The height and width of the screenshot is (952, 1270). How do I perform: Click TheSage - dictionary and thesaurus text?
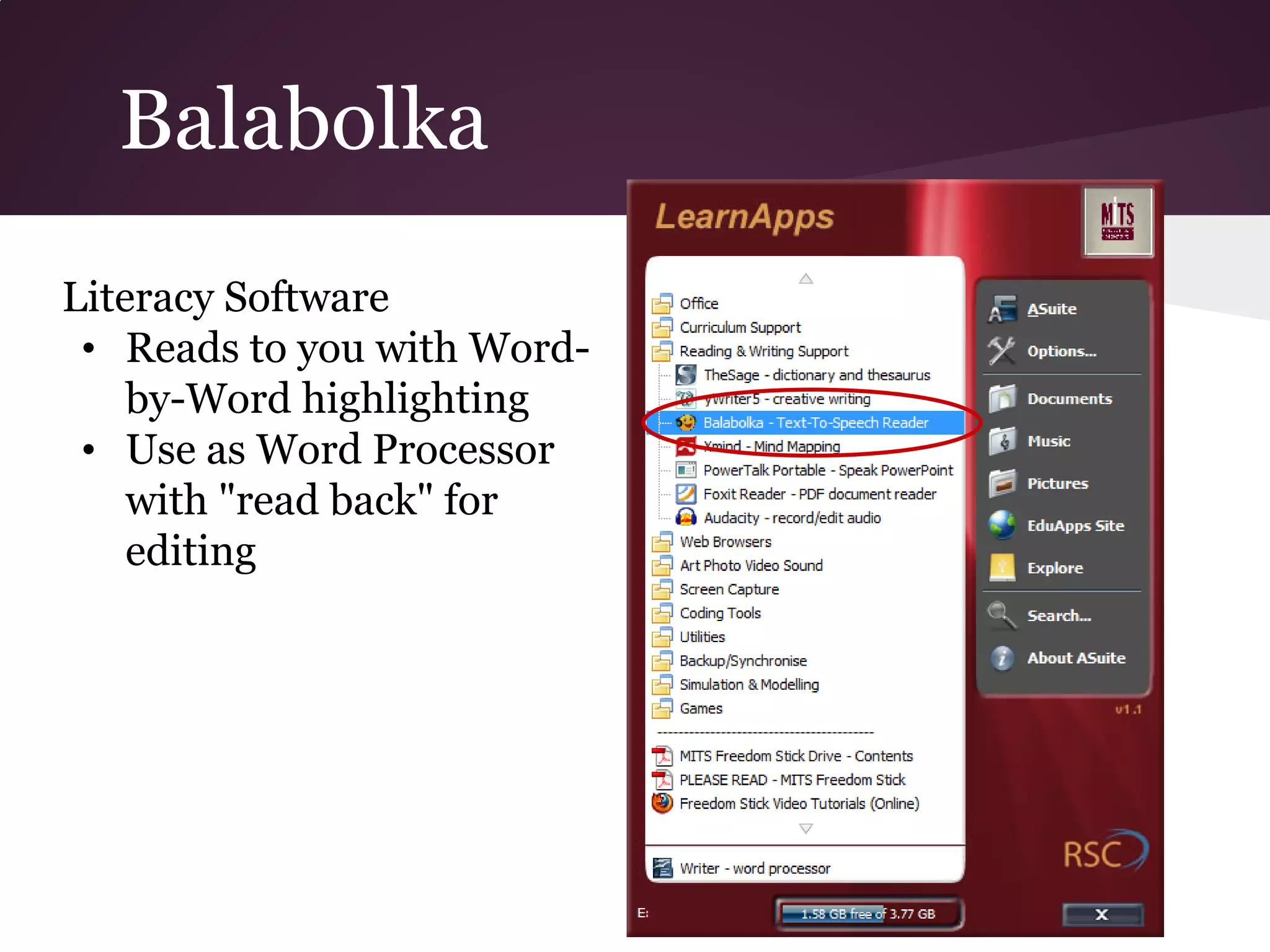(x=817, y=375)
